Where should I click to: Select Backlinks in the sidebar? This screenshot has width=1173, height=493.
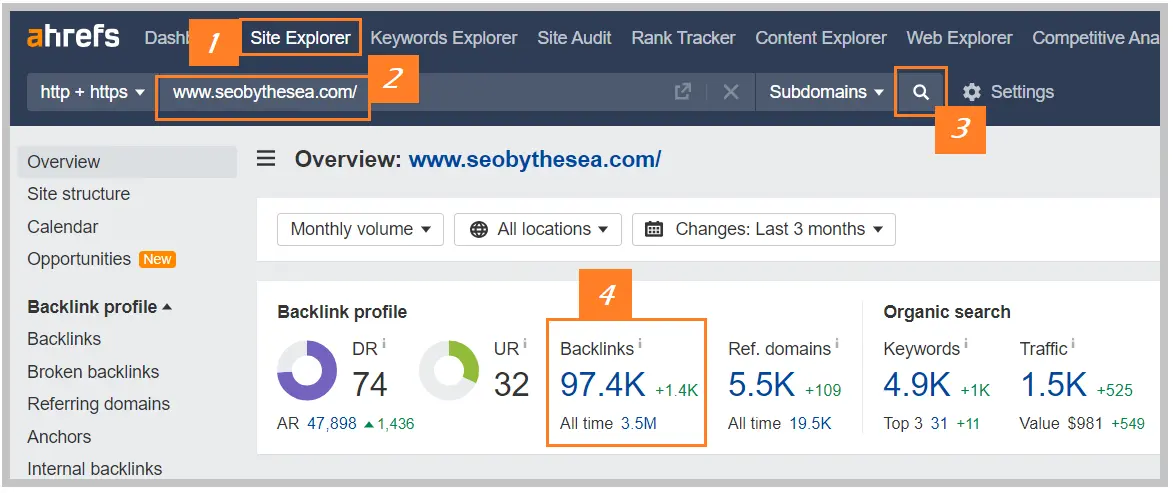tap(64, 339)
